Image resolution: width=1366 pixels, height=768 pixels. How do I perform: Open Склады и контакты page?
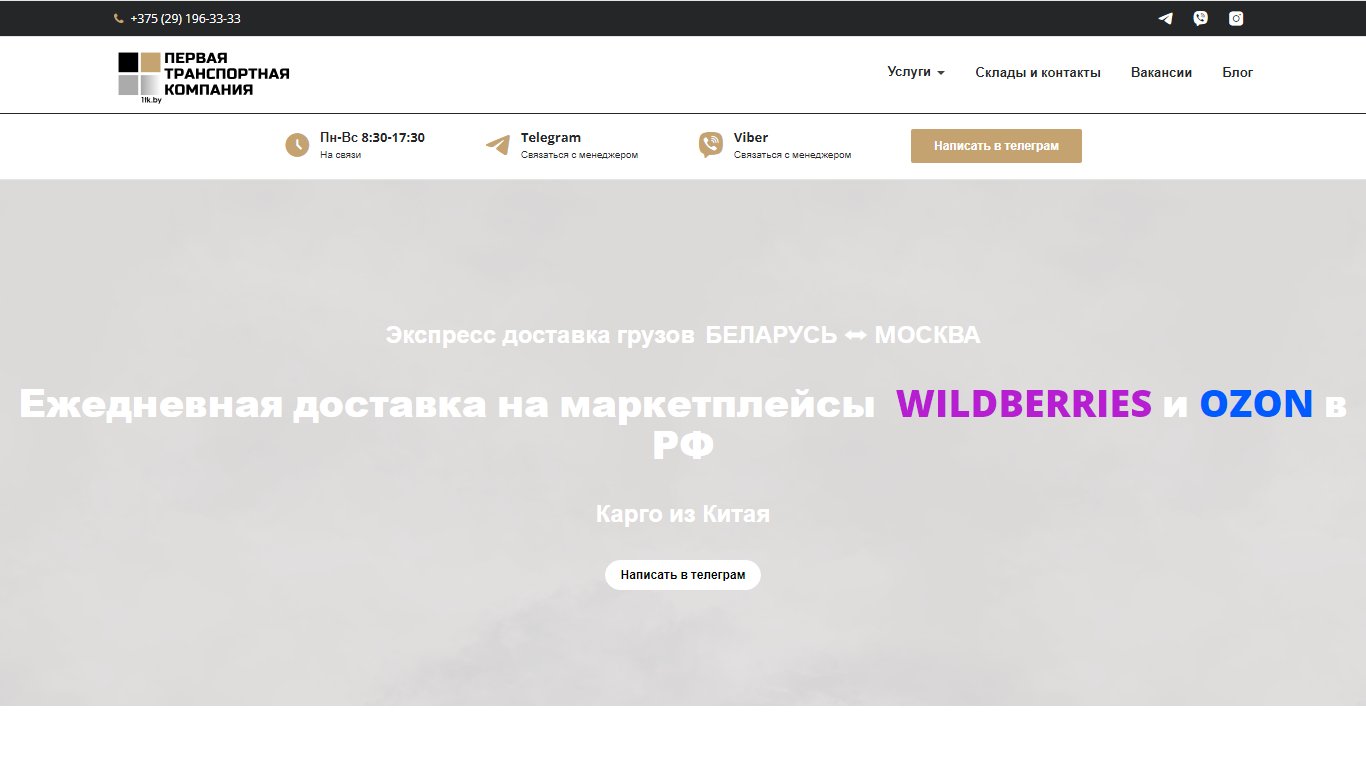point(1038,72)
